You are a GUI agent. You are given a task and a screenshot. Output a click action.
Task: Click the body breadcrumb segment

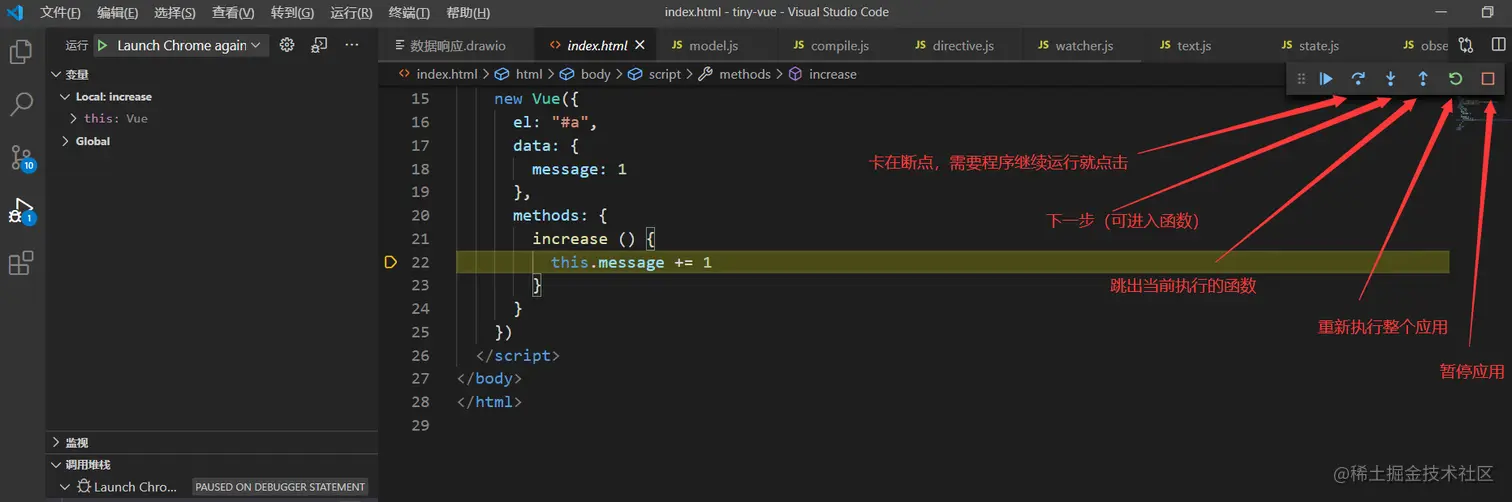585,74
